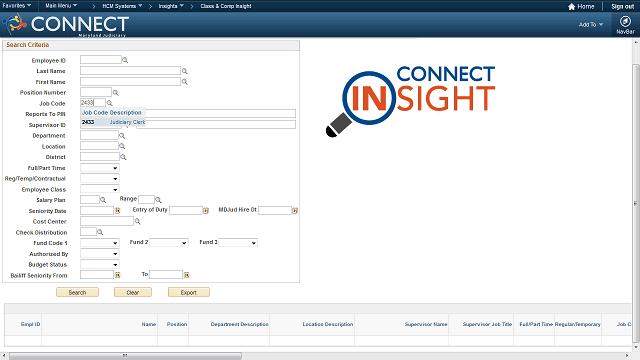Select suggestion 2433 Judiciary Clerk
640x360 pixels.
(113, 122)
